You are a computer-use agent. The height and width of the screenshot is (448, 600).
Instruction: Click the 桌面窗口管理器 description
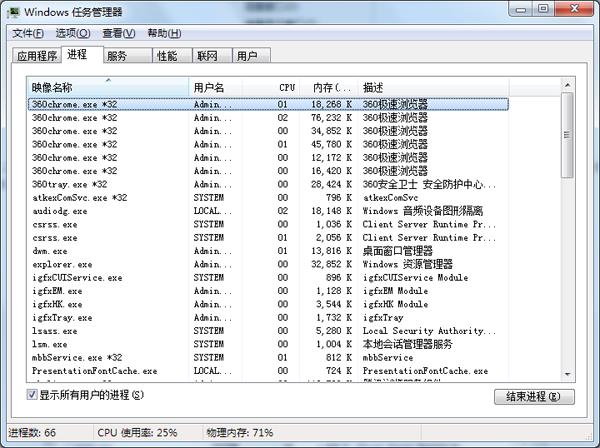(397, 251)
